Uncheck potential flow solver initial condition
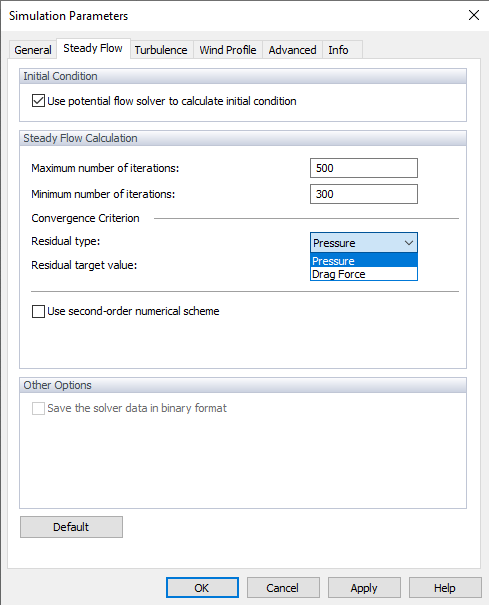The width and height of the screenshot is (489, 605). click(38, 101)
